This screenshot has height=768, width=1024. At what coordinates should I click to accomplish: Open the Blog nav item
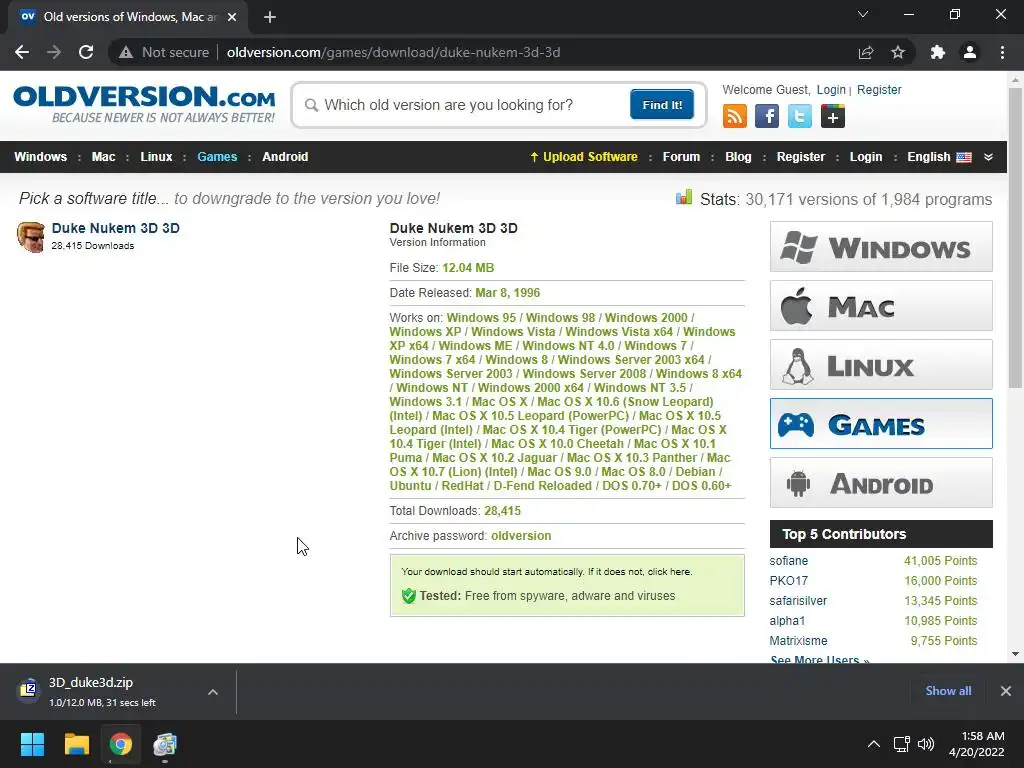point(739,157)
